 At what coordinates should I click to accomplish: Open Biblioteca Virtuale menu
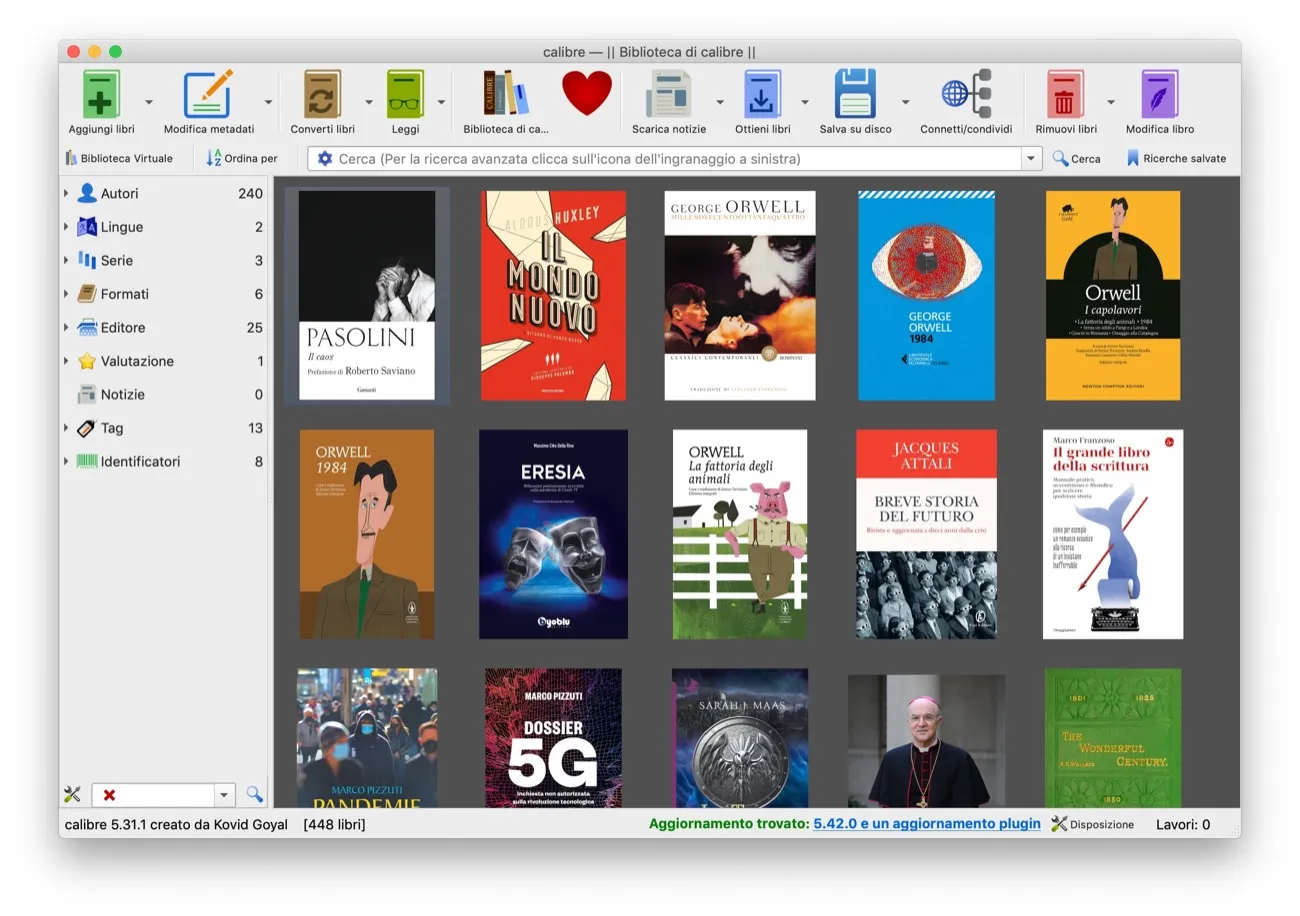point(120,157)
